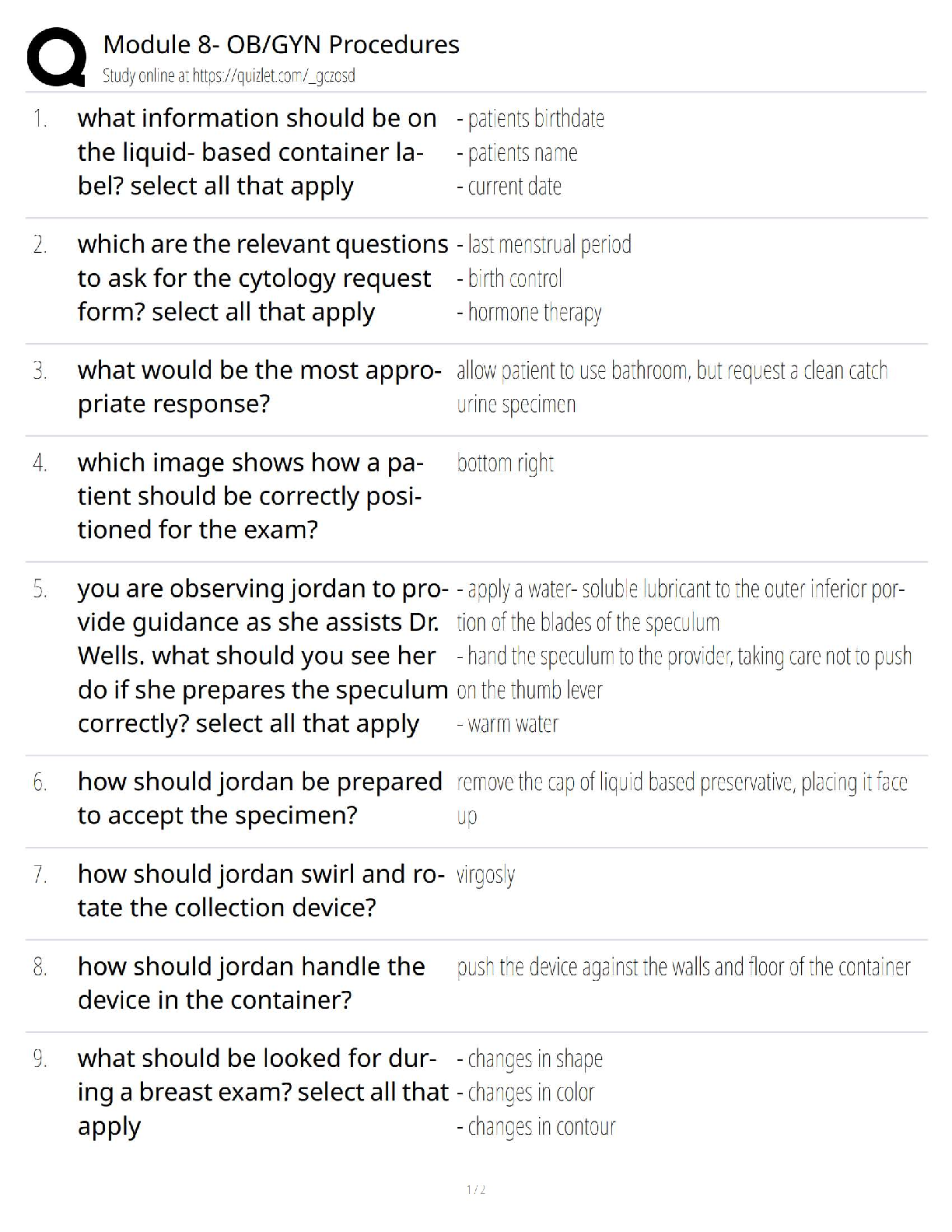This screenshot has width=952, height=1232.
Task: Click the Module 8- OB/GYN Procedures title
Action: (x=281, y=44)
